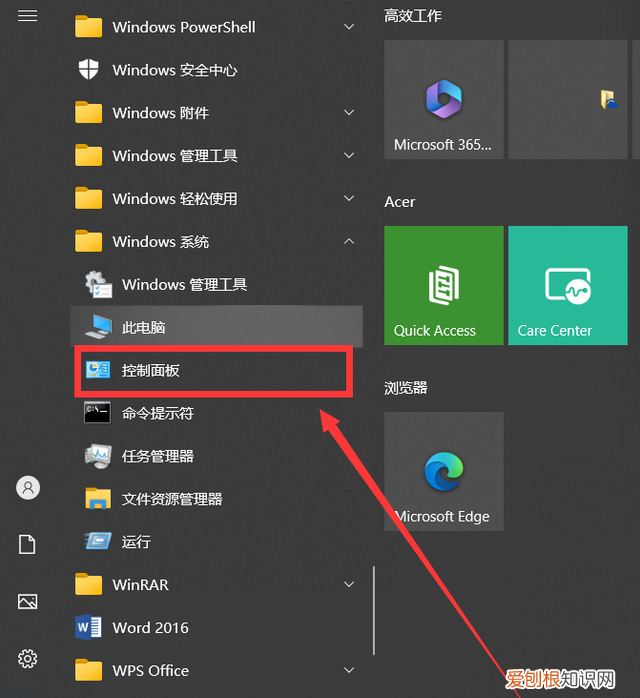The width and height of the screenshot is (640, 698).
Task: Collapse the Windows 系统 chevron
Action: 349,241
